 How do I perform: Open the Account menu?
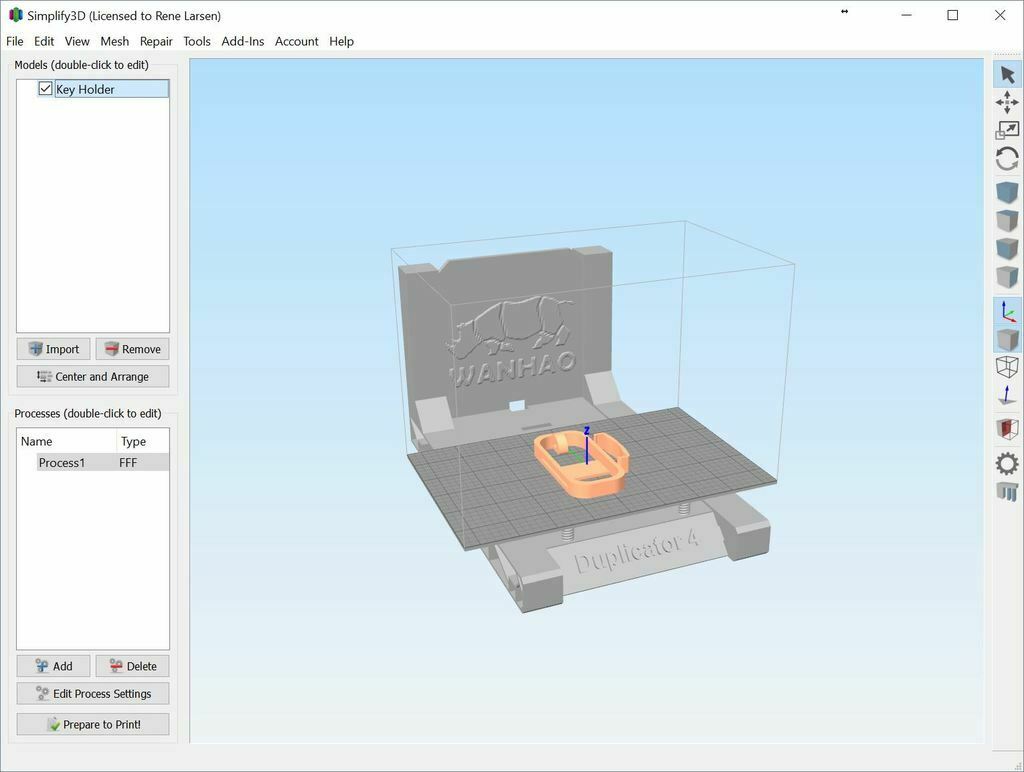tap(296, 41)
